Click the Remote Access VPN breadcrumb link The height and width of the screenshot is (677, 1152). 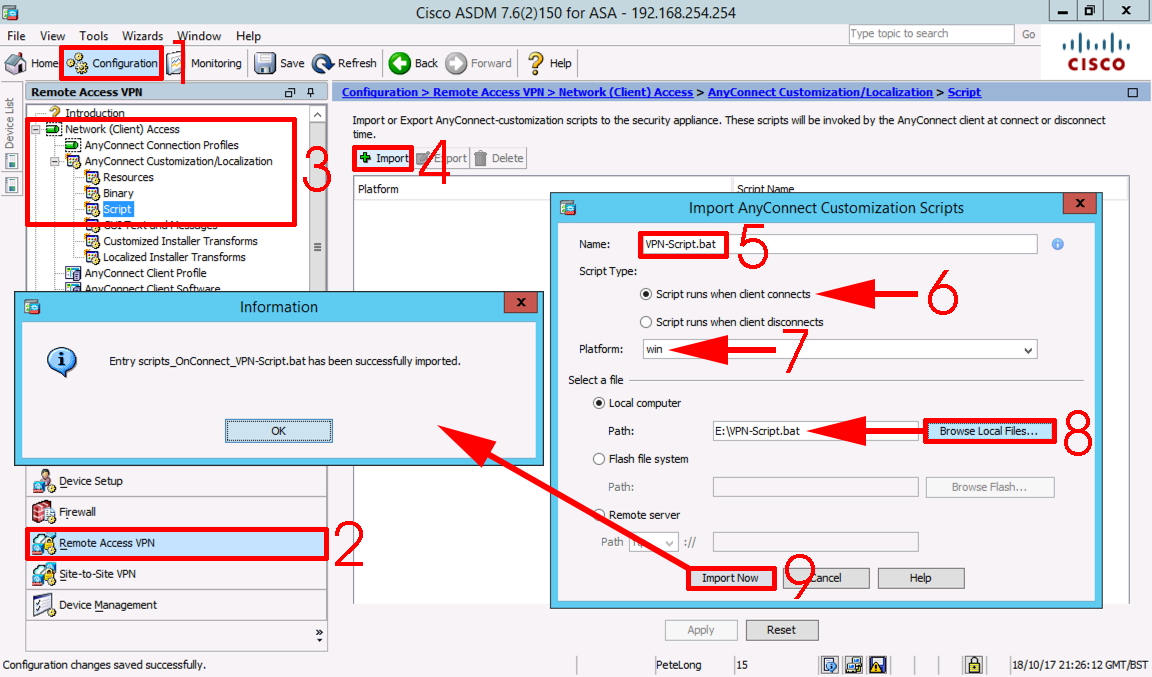(489, 93)
